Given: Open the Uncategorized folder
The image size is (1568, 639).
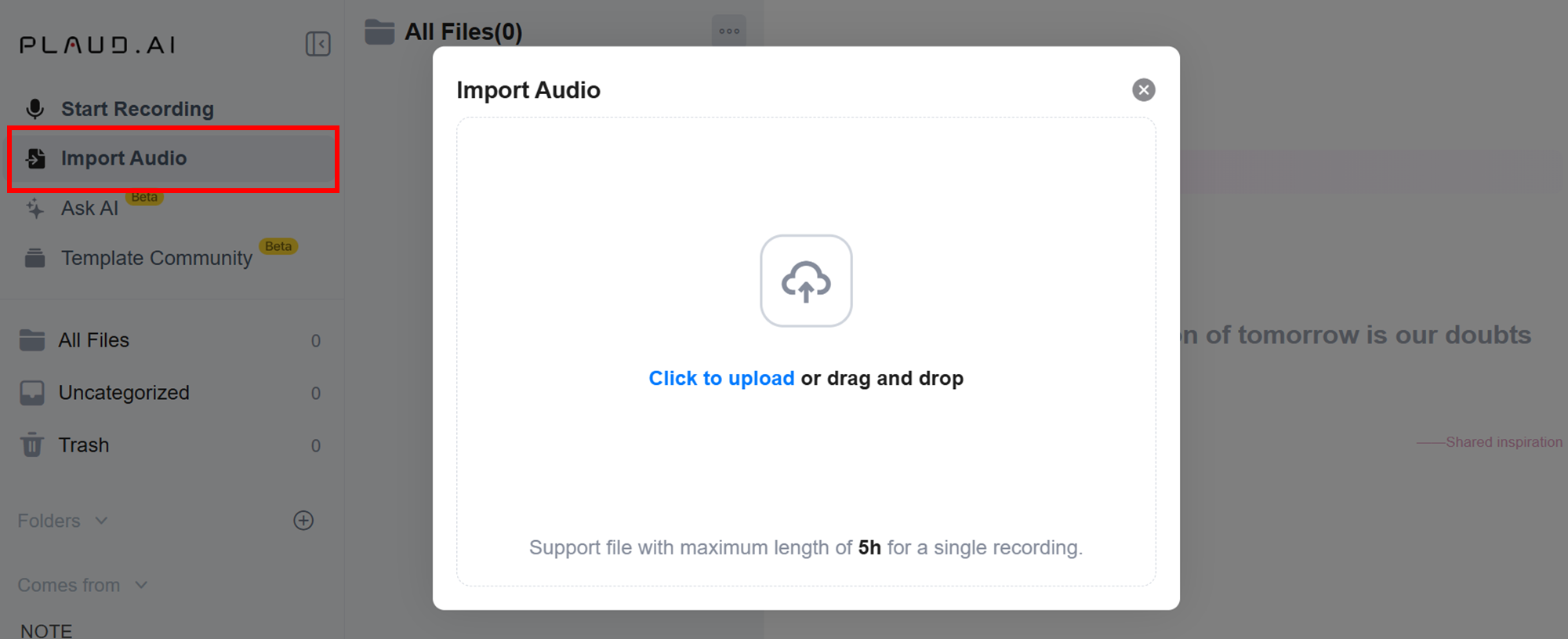Looking at the screenshot, I should pos(171,393).
